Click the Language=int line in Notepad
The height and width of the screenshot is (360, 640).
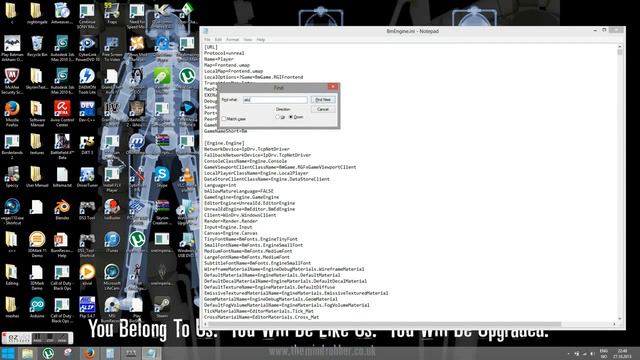click(x=220, y=185)
